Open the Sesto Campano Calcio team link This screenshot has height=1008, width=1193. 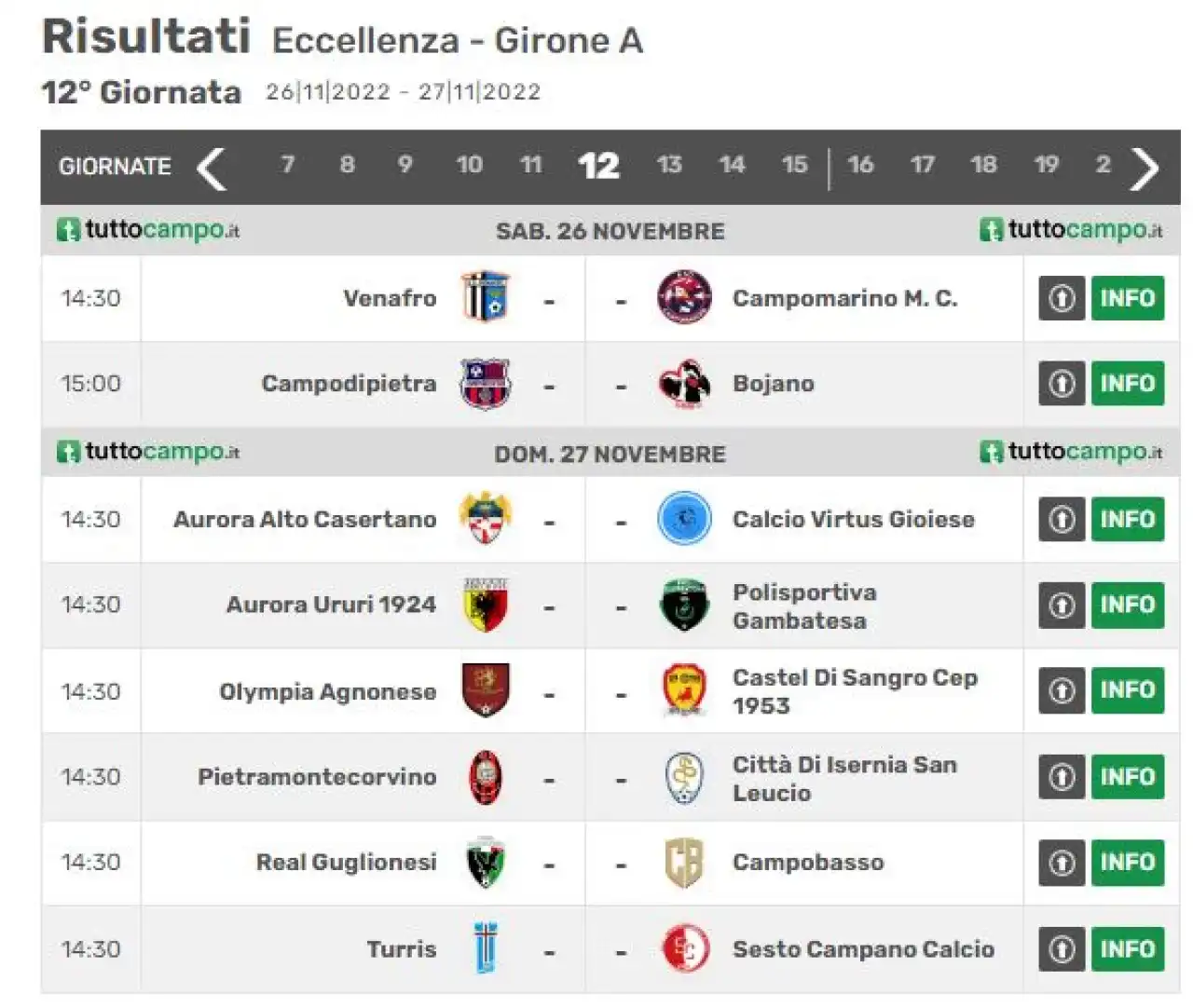863,949
